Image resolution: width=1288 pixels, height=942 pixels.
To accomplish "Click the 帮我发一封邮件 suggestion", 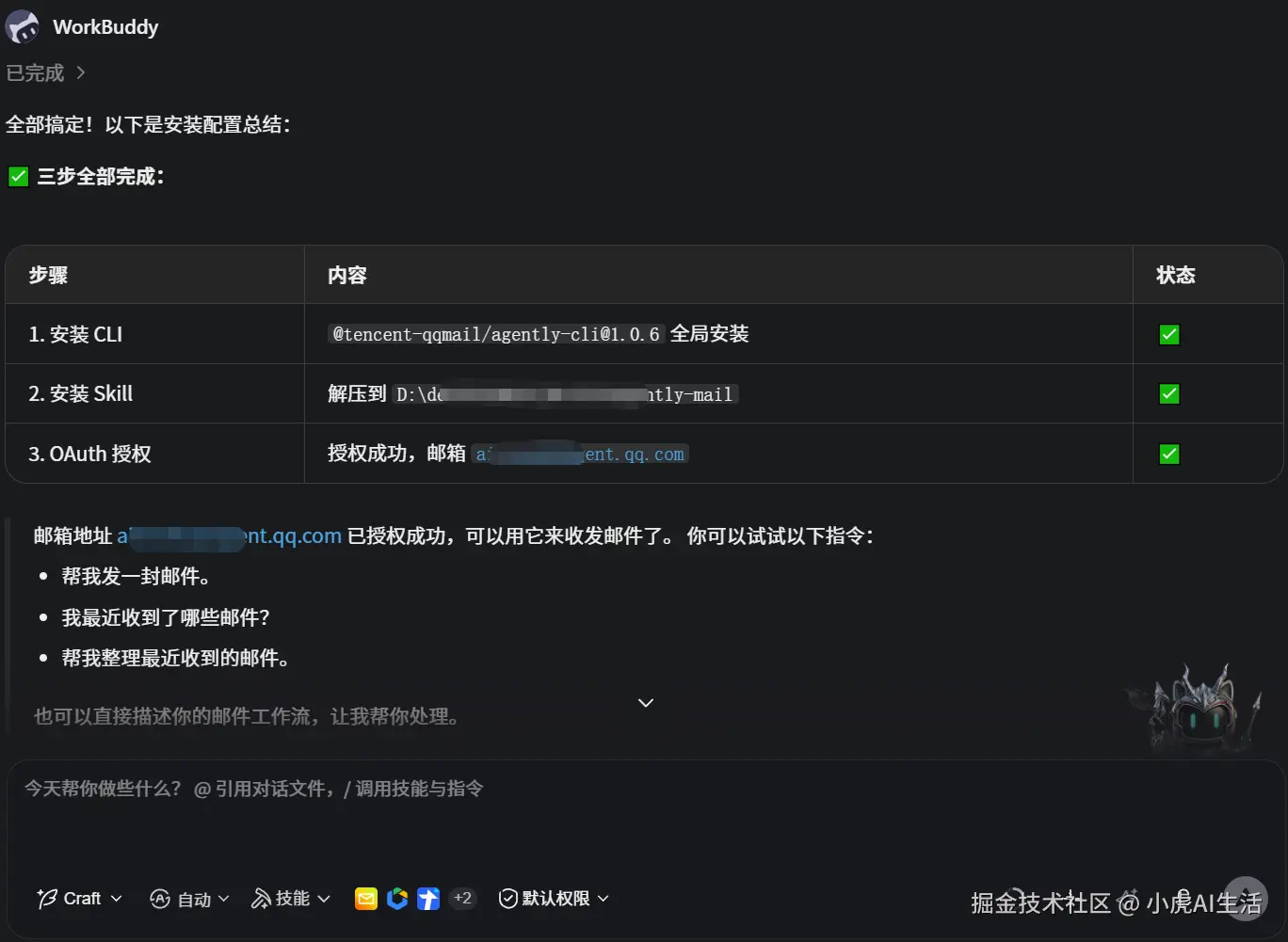I will tap(137, 577).
